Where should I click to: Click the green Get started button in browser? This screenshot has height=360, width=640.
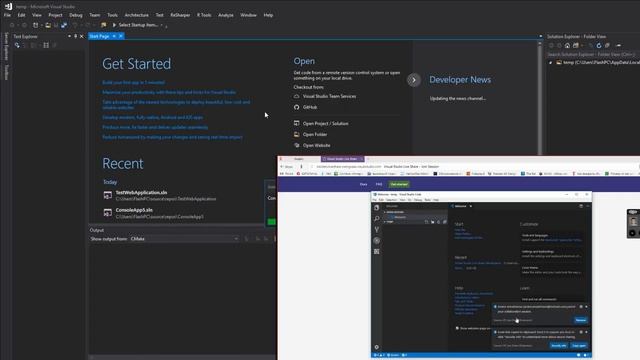399,184
